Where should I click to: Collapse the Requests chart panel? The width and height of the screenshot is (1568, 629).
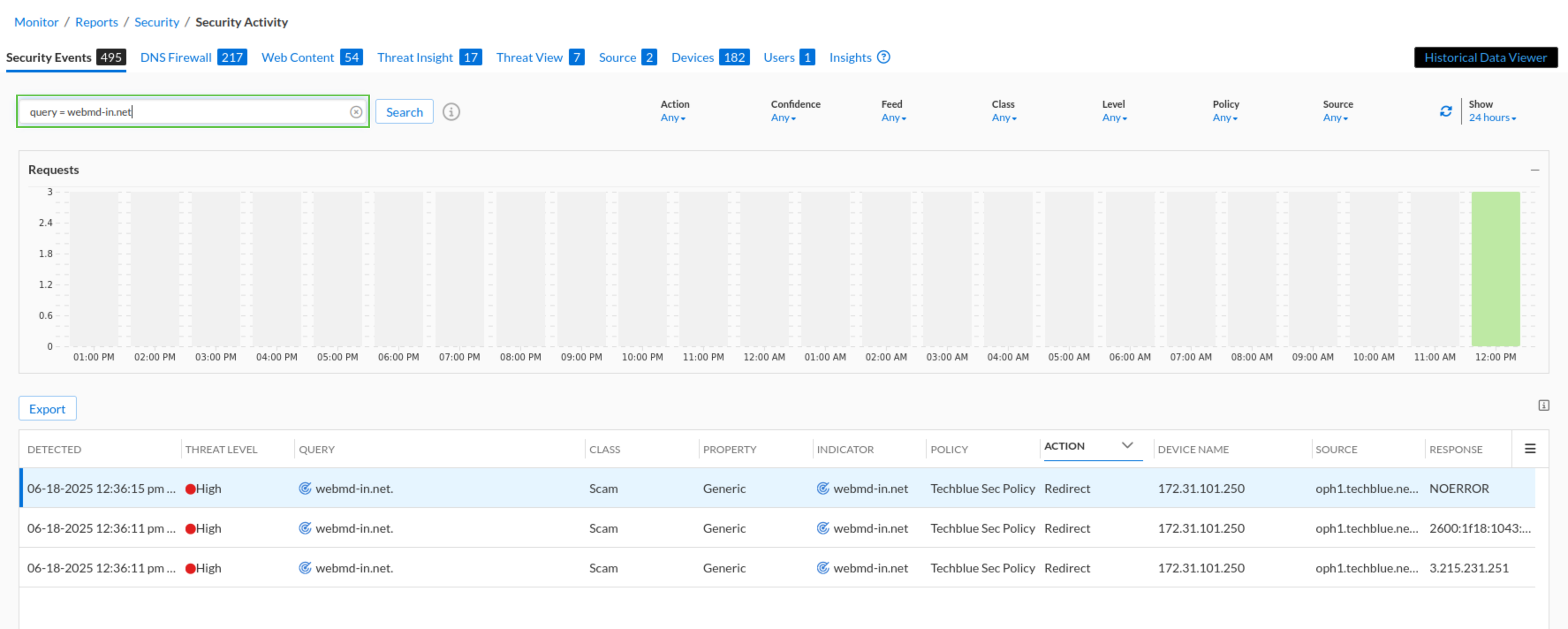(x=1534, y=170)
